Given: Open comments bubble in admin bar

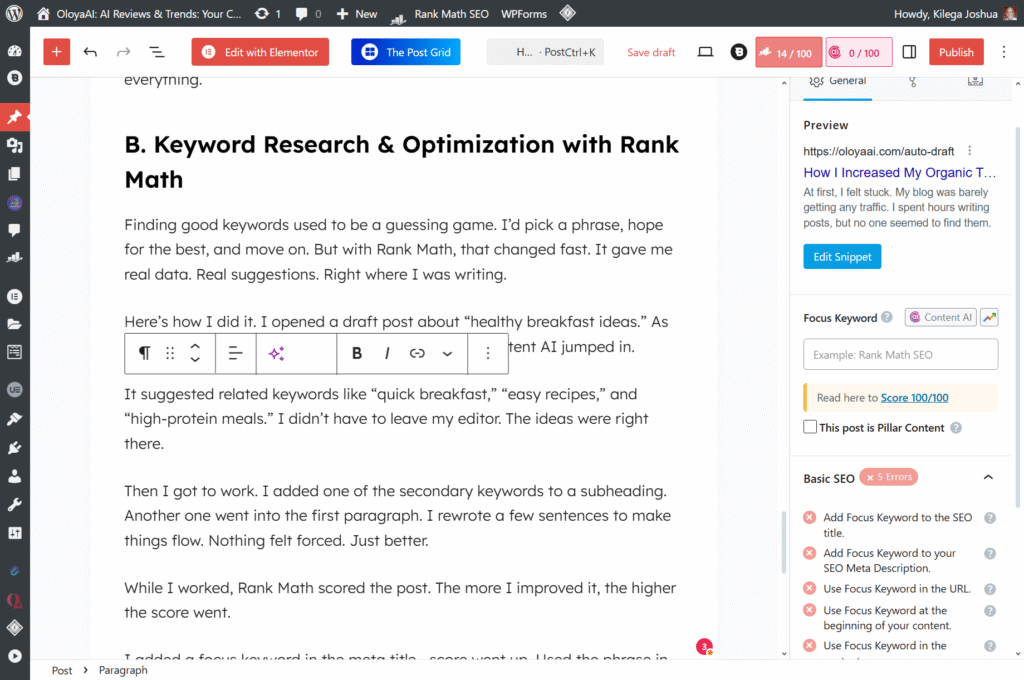Looking at the screenshot, I should [x=308, y=14].
